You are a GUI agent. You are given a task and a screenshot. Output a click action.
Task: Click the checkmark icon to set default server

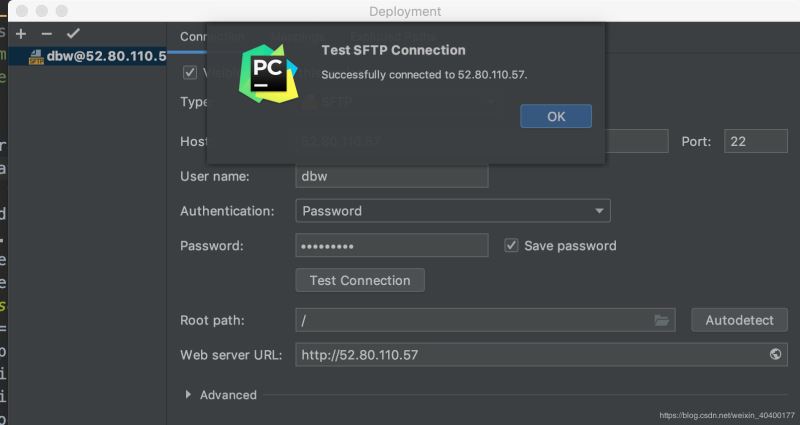[x=72, y=34]
